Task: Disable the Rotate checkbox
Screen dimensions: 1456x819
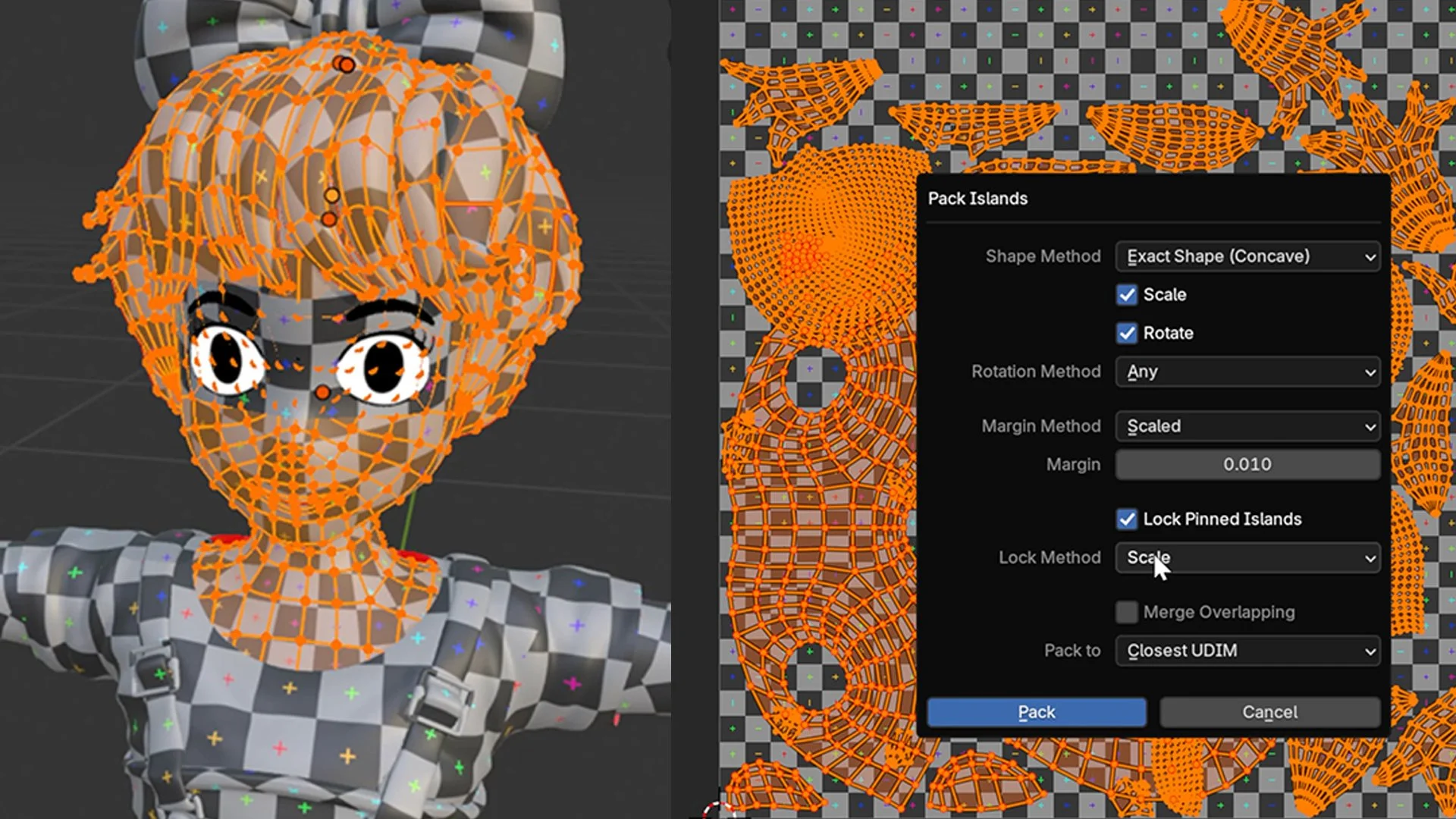Action: (1127, 333)
